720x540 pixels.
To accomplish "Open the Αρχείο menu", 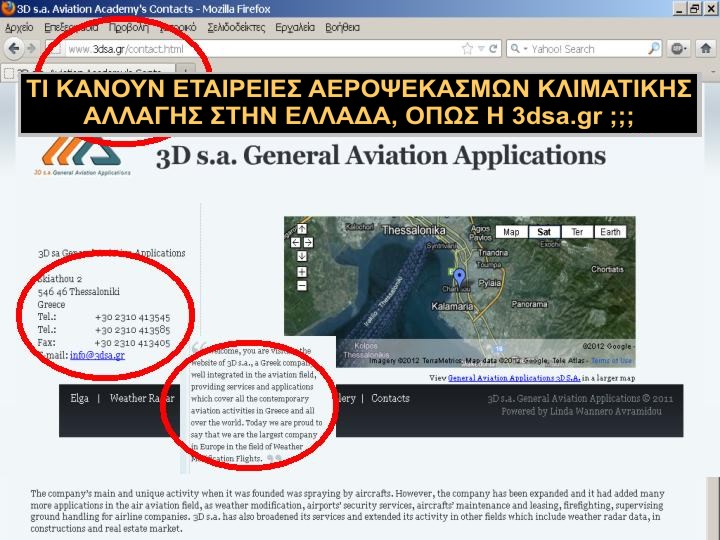I will [x=19, y=28].
